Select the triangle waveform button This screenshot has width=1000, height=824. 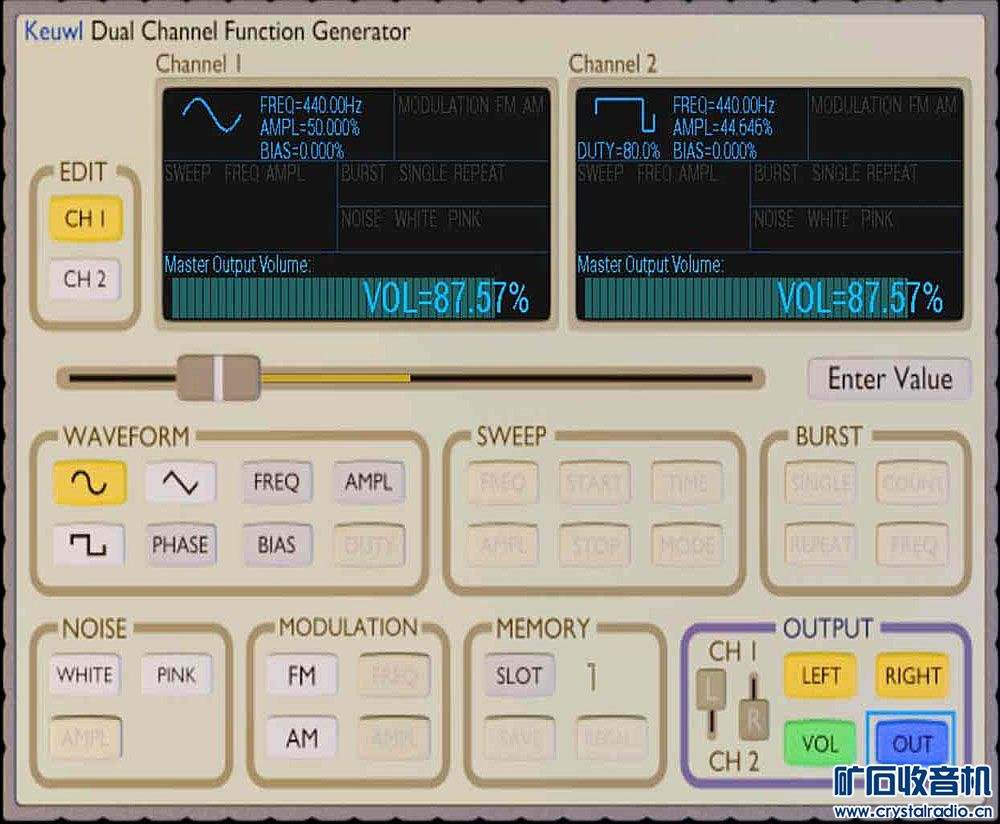(x=180, y=483)
